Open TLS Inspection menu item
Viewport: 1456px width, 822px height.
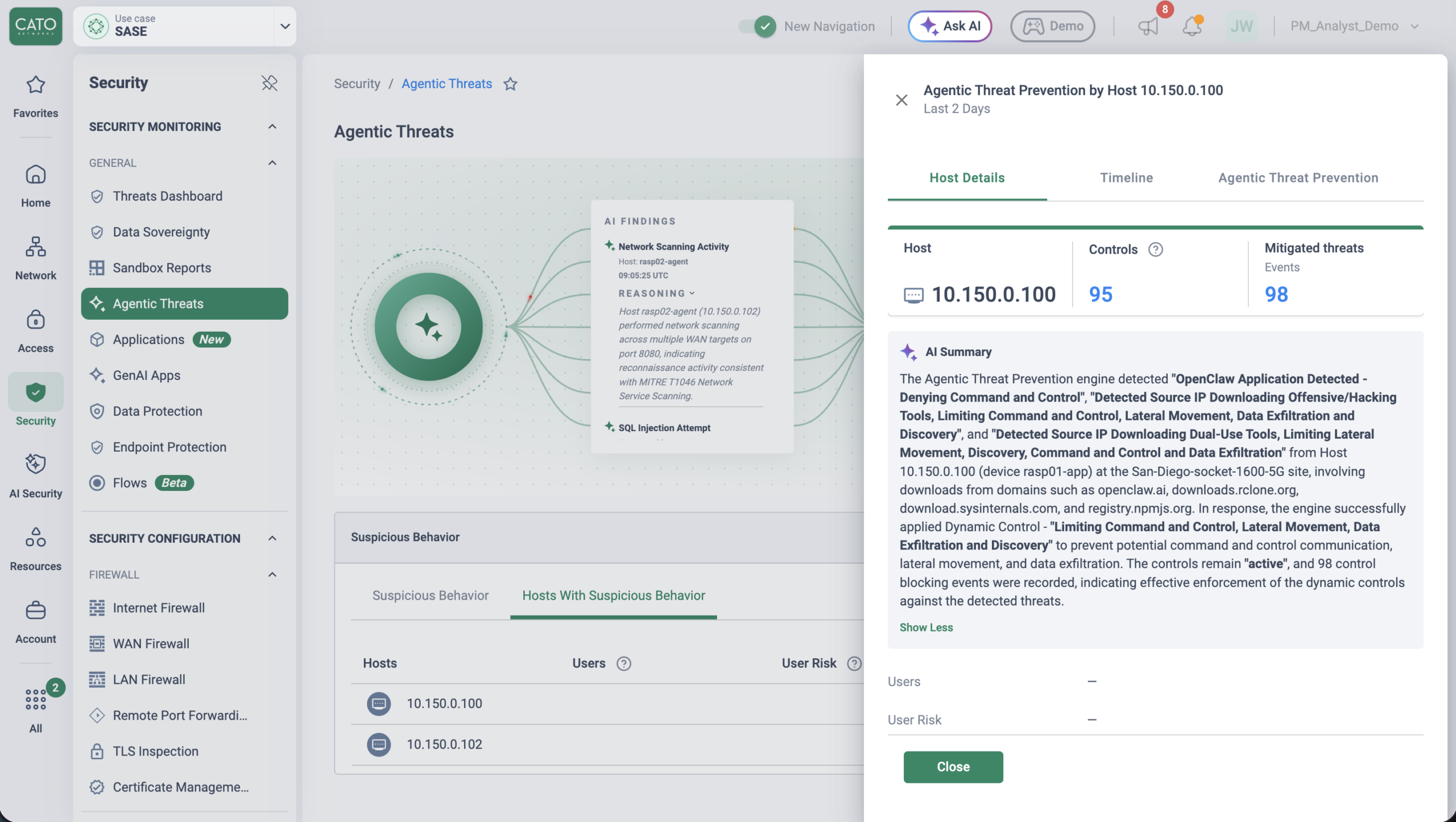[x=184, y=751]
